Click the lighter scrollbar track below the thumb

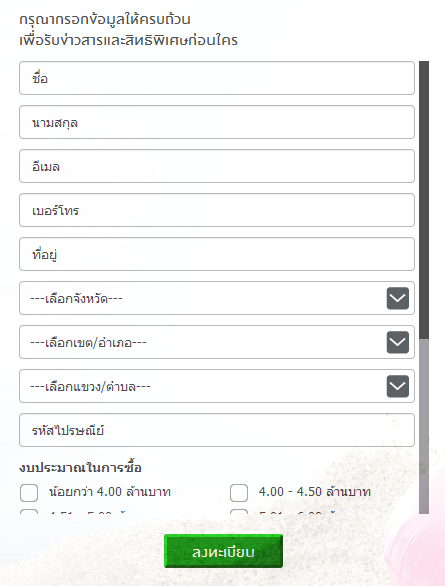click(x=424, y=426)
